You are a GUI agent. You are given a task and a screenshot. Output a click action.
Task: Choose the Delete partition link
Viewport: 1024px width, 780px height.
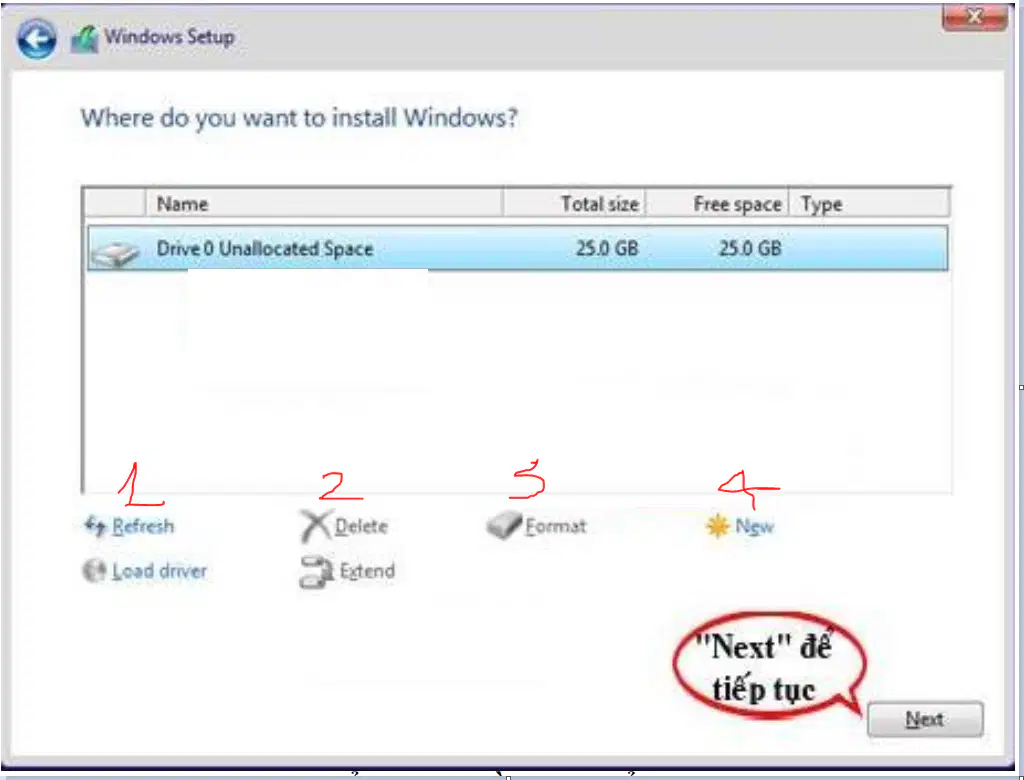coord(361,525)
